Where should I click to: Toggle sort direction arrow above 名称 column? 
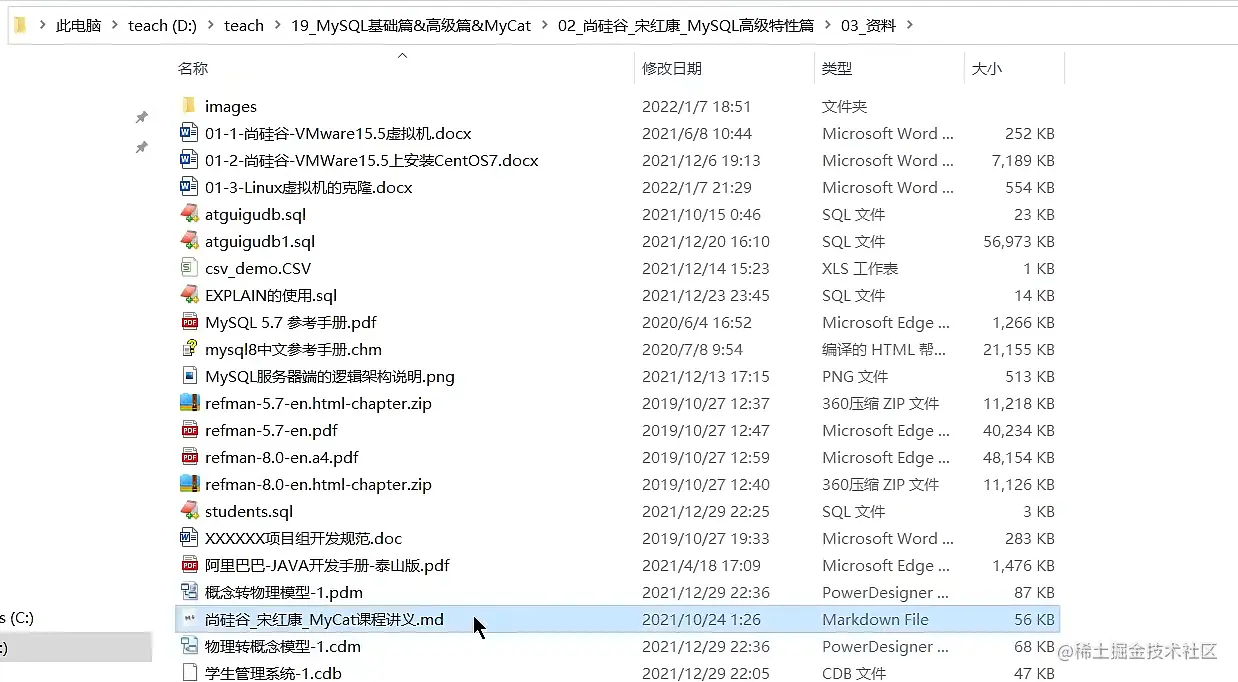pos(403,56)
